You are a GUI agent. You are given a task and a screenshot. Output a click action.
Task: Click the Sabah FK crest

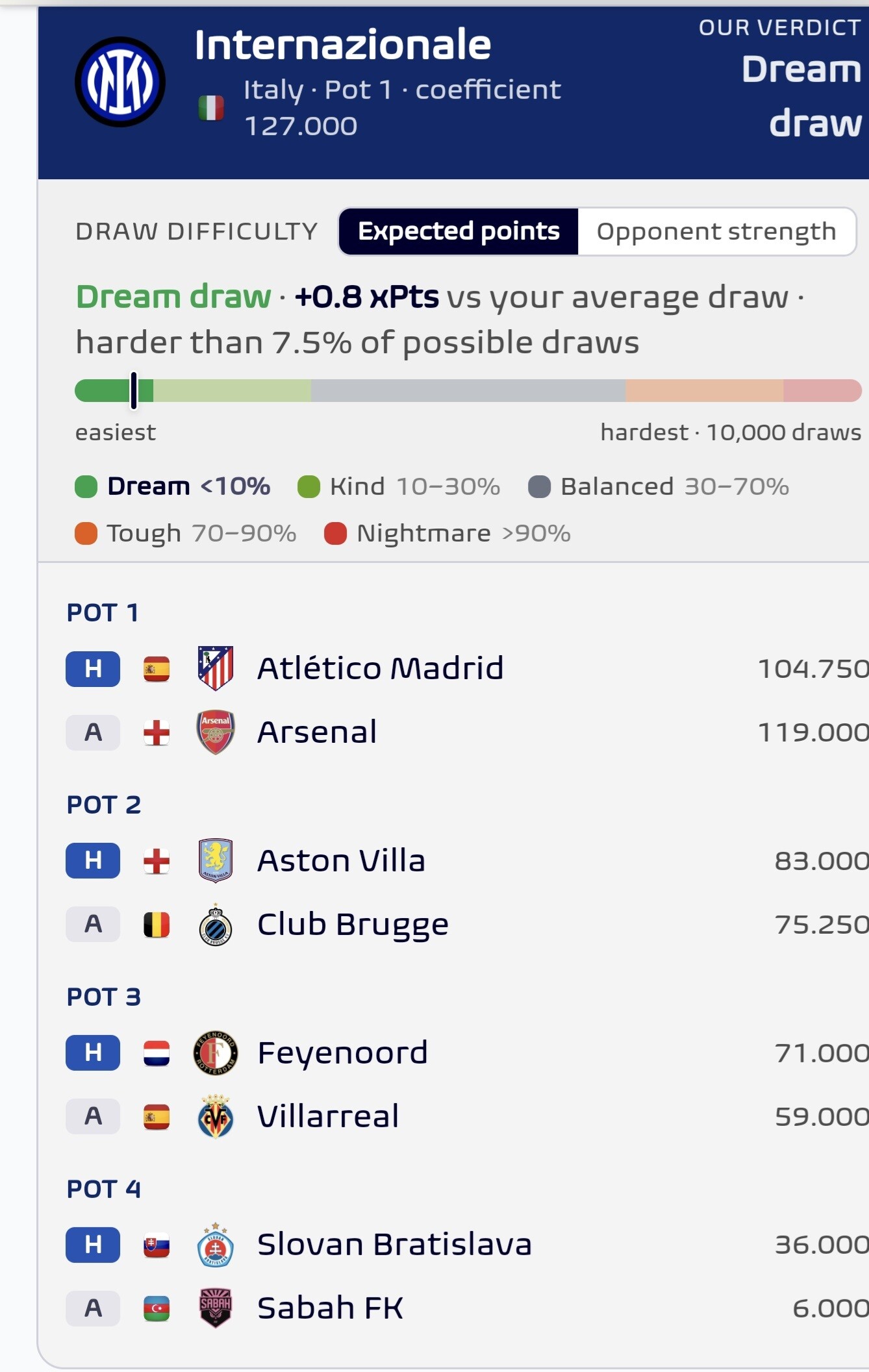(x=216, y=1308)
